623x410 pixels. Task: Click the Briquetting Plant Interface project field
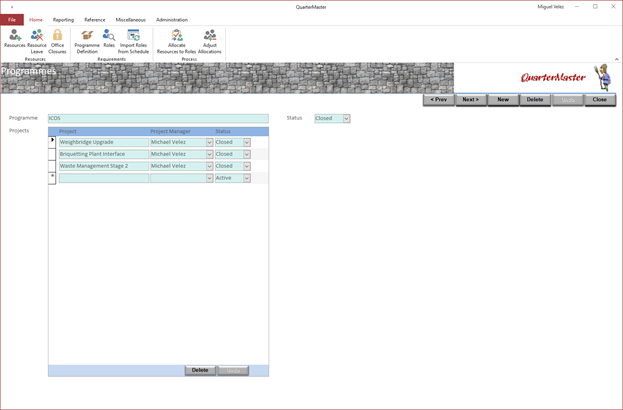(x=104, y=154)
